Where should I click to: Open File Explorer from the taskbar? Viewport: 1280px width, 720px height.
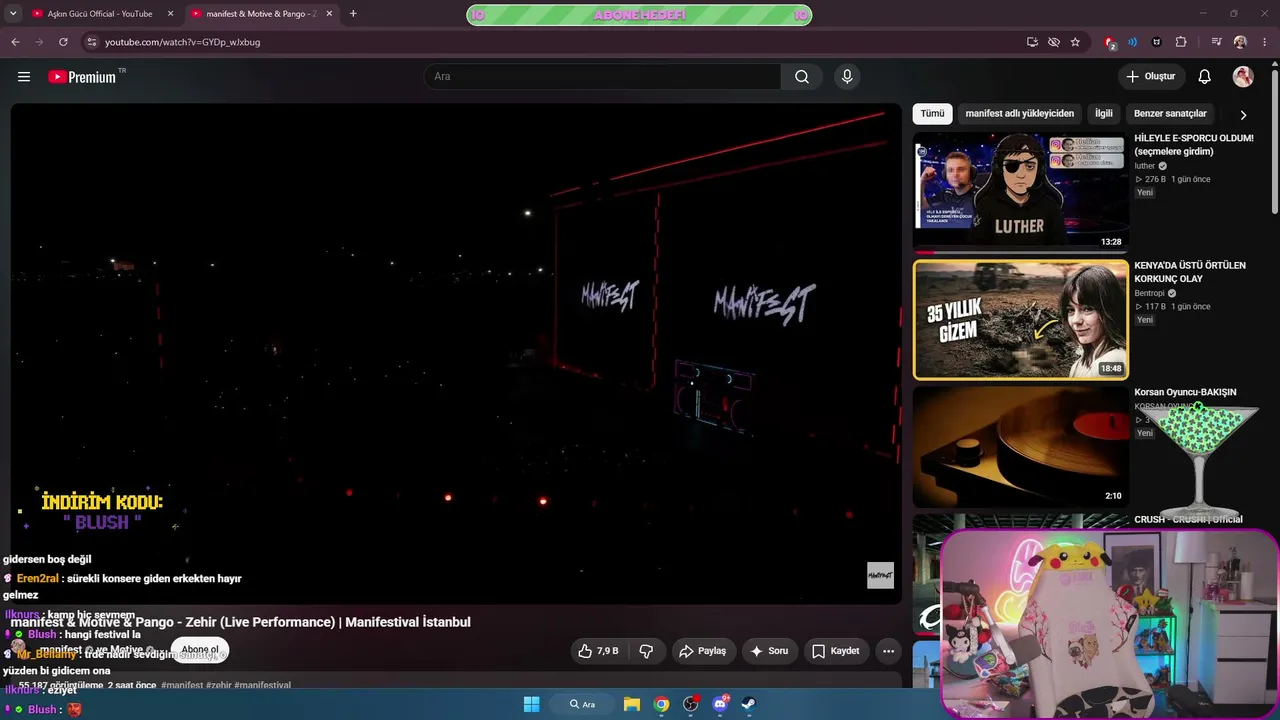pos(632,704)
